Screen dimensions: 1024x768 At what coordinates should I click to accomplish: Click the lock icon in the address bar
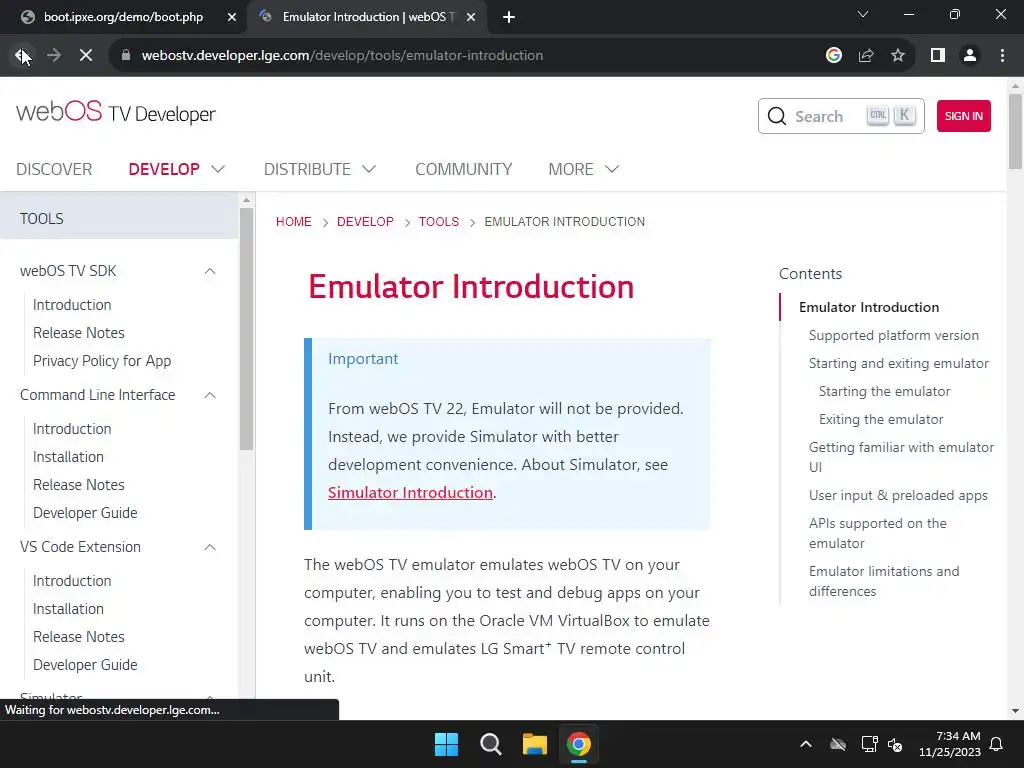126,56
